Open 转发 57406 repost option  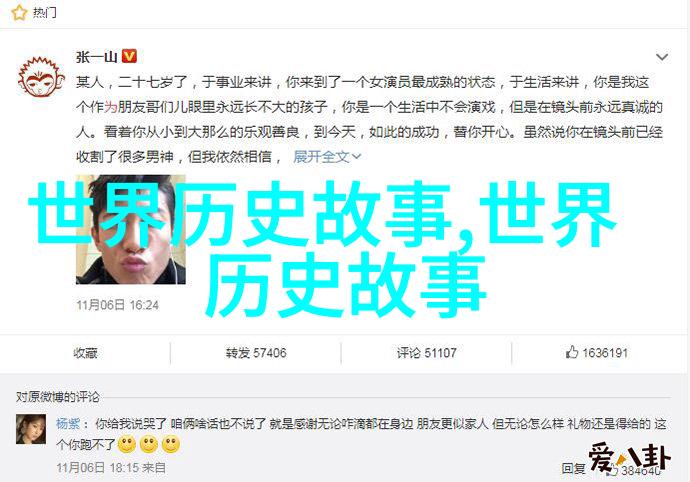[256, 353]
